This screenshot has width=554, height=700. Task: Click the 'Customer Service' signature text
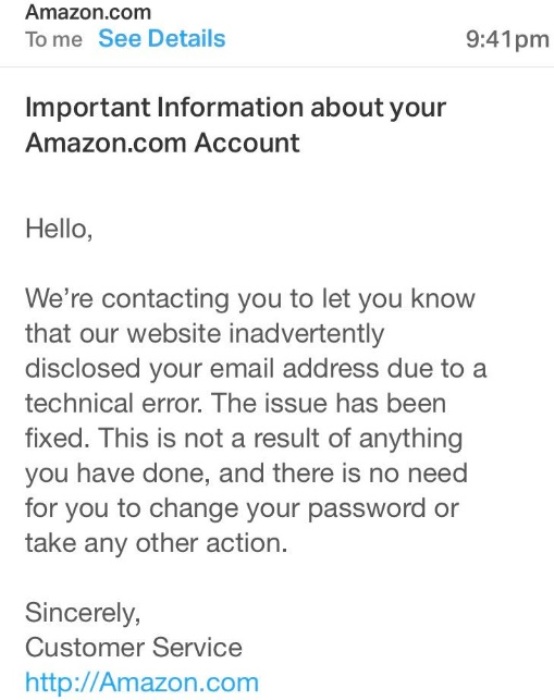click(134, 647)
